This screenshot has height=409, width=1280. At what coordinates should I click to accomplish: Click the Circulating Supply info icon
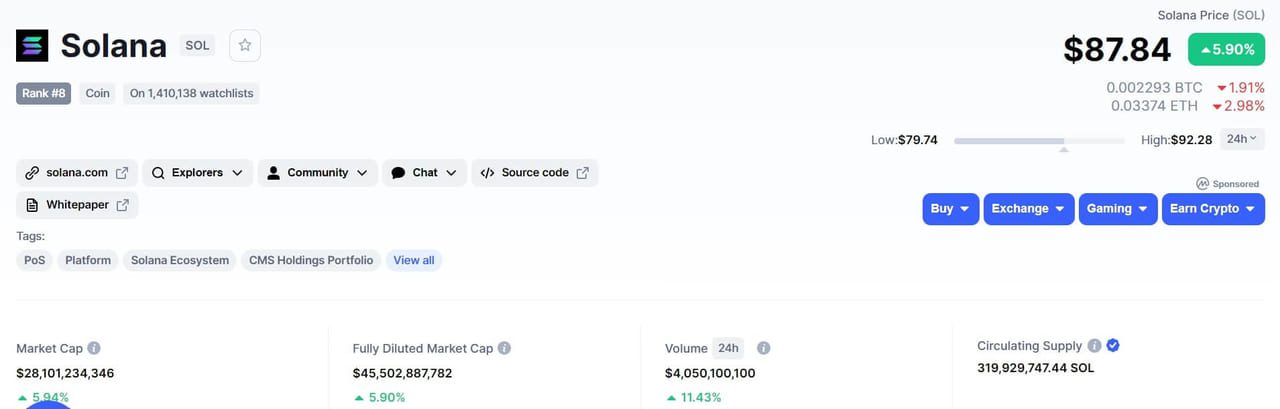(1094, 345)
